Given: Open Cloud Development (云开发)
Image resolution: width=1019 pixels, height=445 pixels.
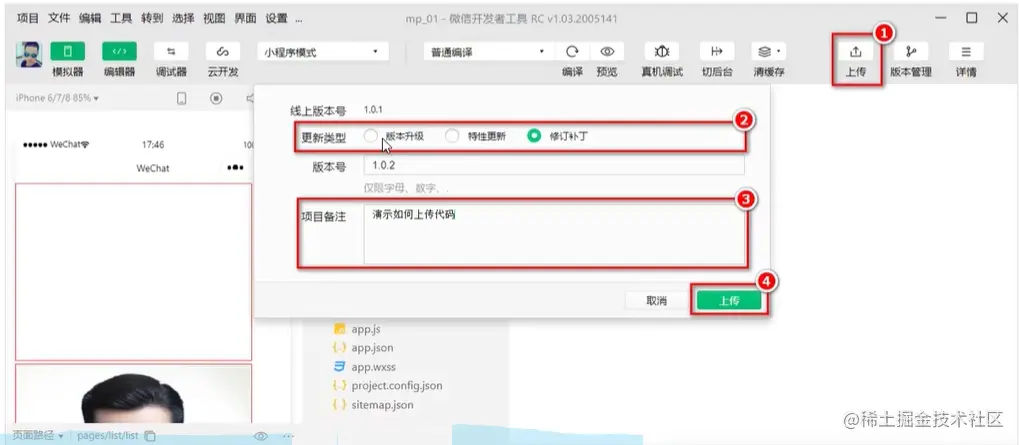Looking at the screenshot, I should coord(223,51).
